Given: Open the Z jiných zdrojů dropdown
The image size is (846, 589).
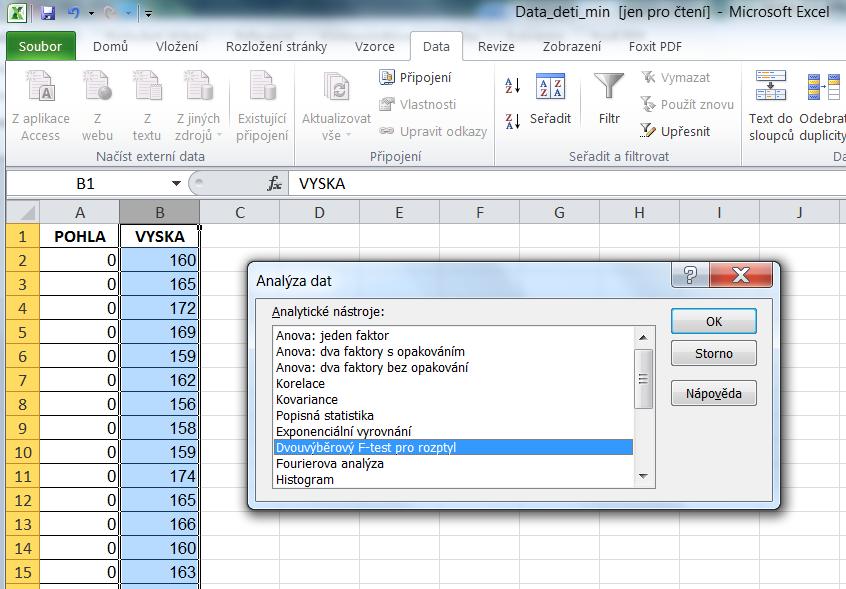Looking at the screenshot, I should (x=199, y=106).
